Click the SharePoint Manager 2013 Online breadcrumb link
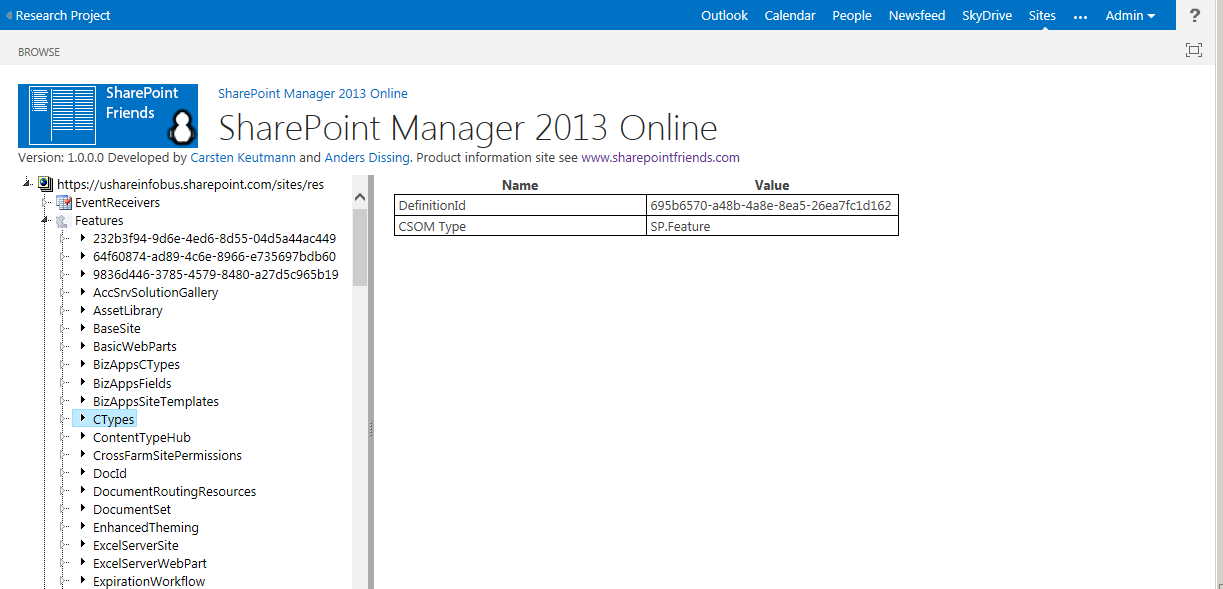 pos(313,94)
